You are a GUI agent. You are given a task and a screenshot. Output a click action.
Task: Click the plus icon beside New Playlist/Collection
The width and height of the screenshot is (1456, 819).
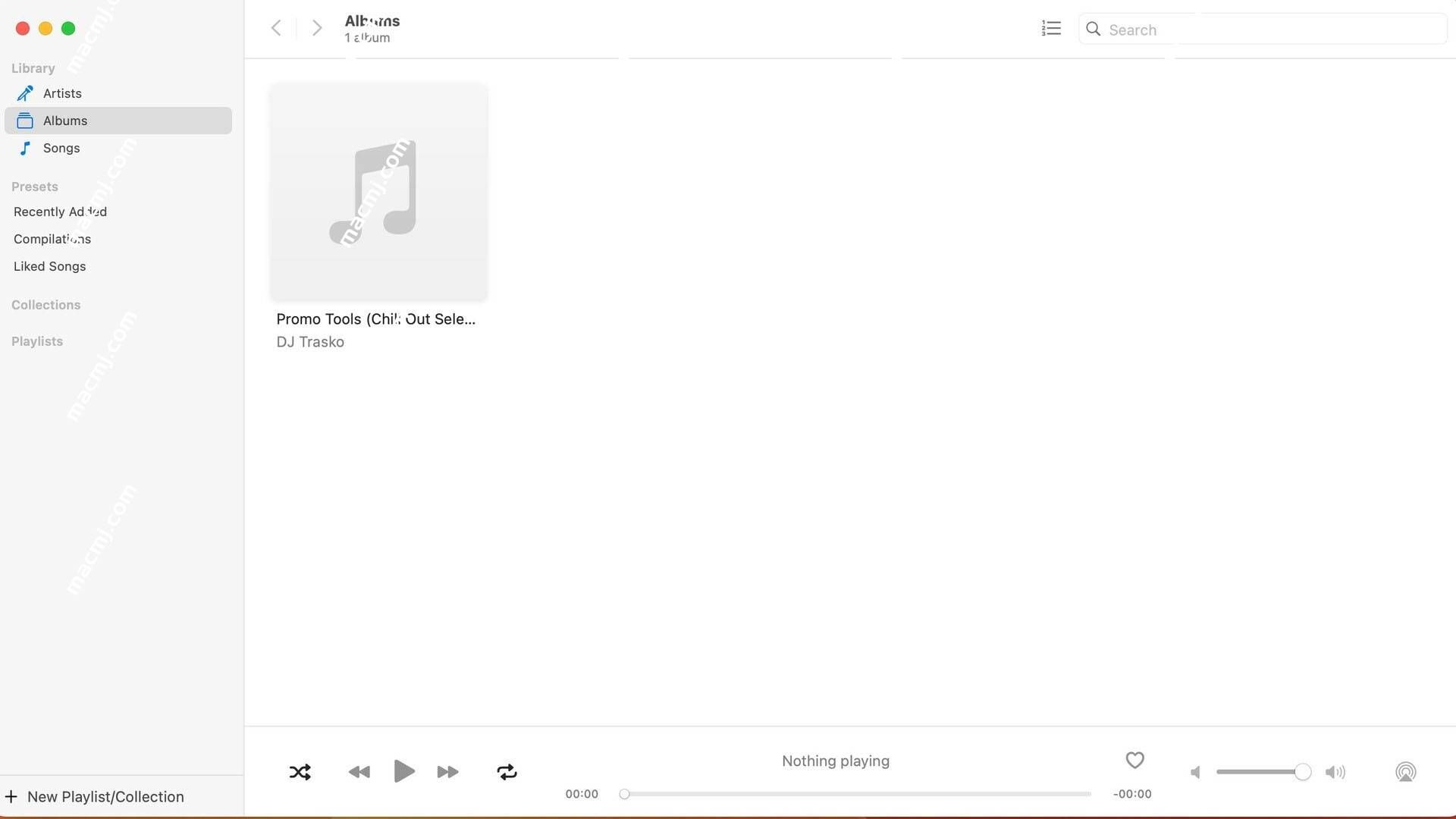click(11, 796)
